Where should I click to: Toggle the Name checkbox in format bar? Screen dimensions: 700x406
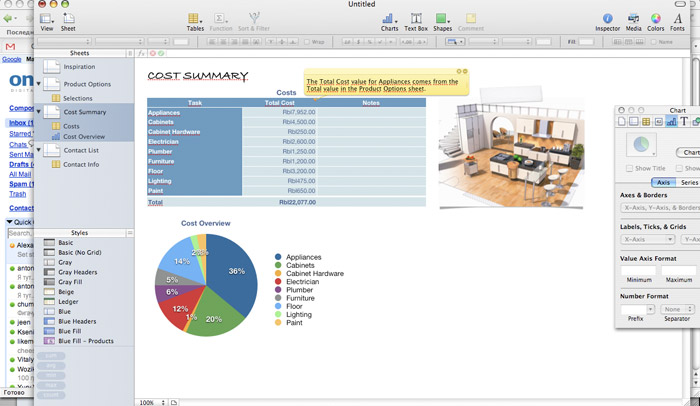coord(654,42)
